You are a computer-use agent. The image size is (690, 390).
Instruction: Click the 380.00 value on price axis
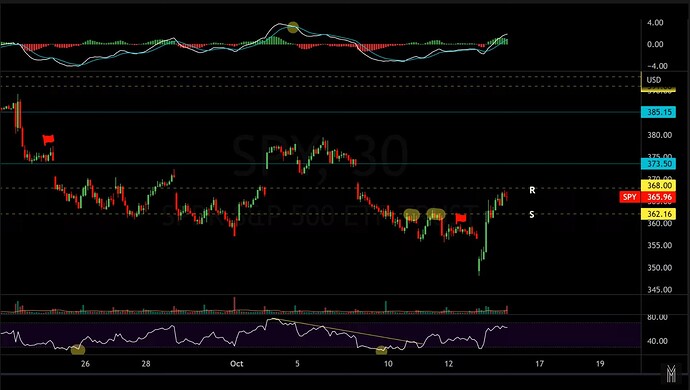660,135
